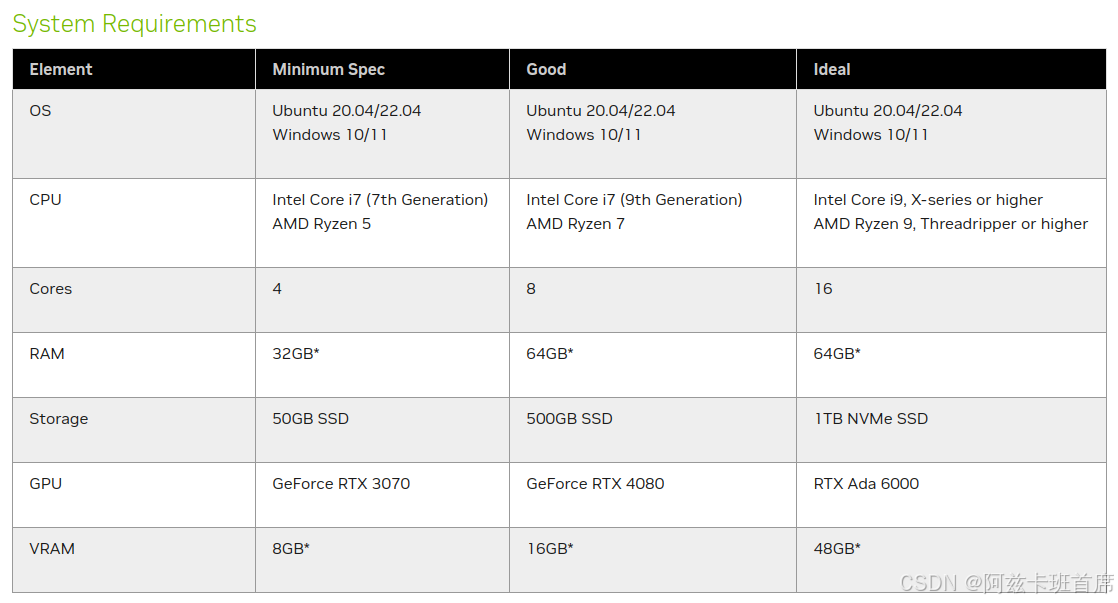Click the 1TB NVMe SSD cell
1118x603 pixels.
[870, 419]
